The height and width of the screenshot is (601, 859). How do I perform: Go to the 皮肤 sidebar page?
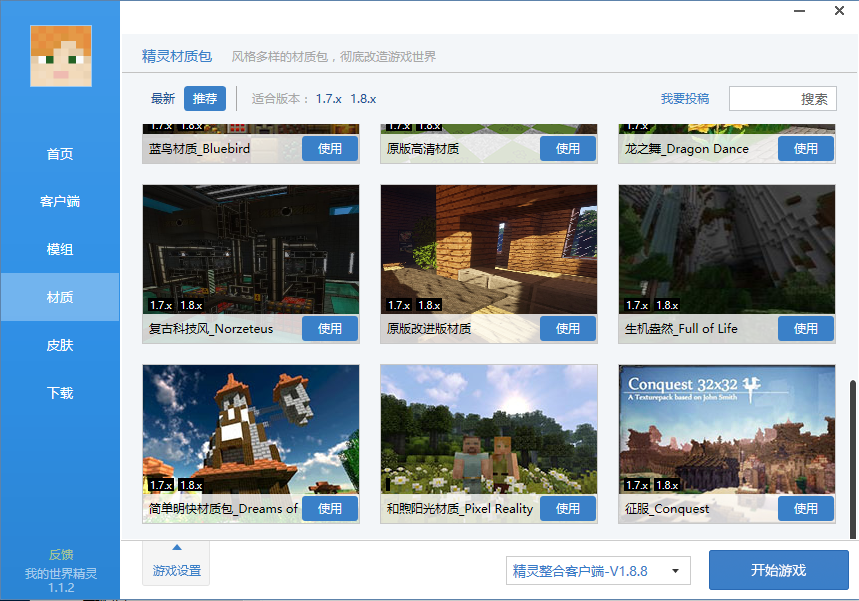(x=60, y=345)
